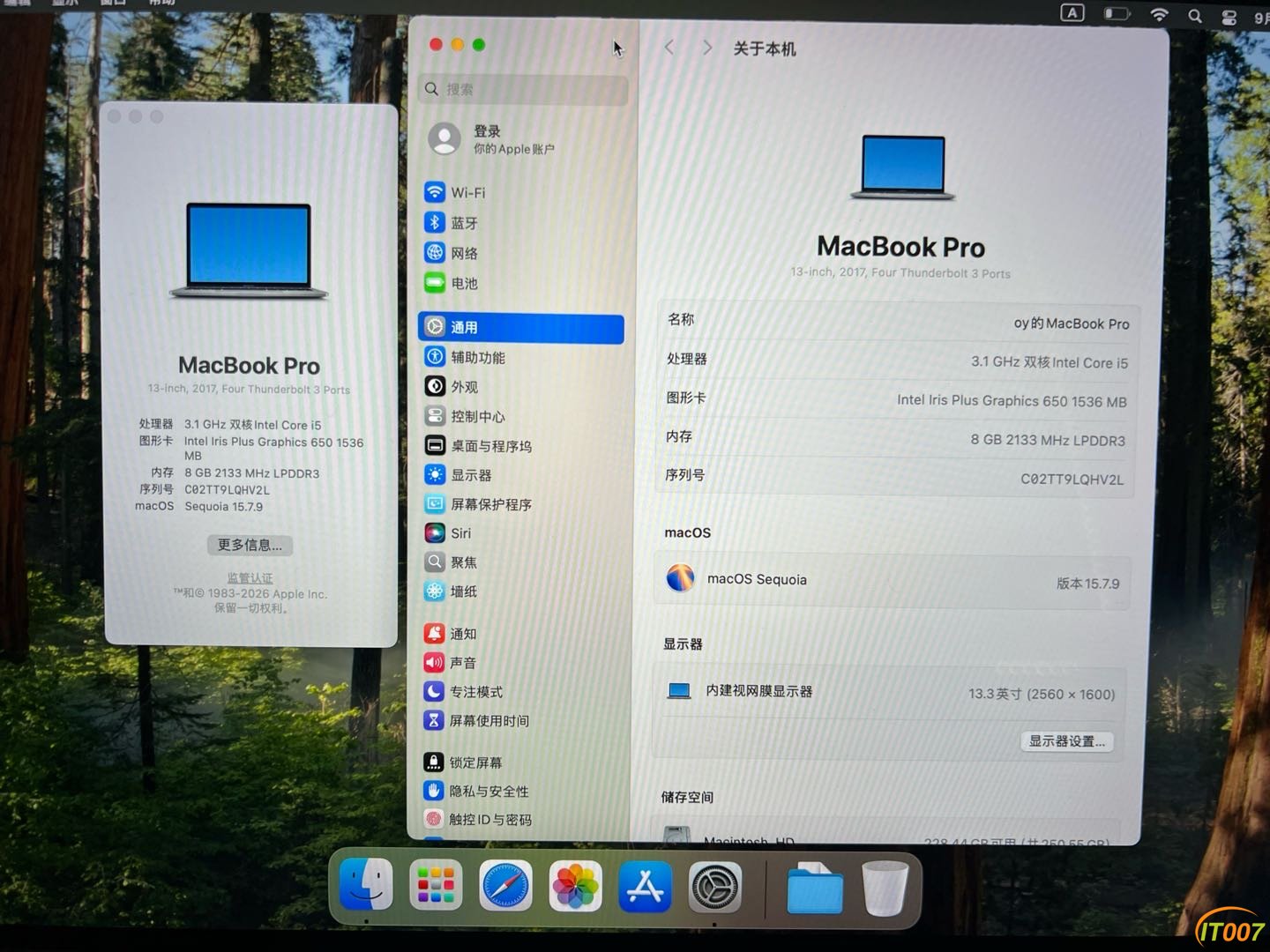Click More Info (更多信息...) button
The width and height of the screenshot is (1270, 952).
(250, 545)
